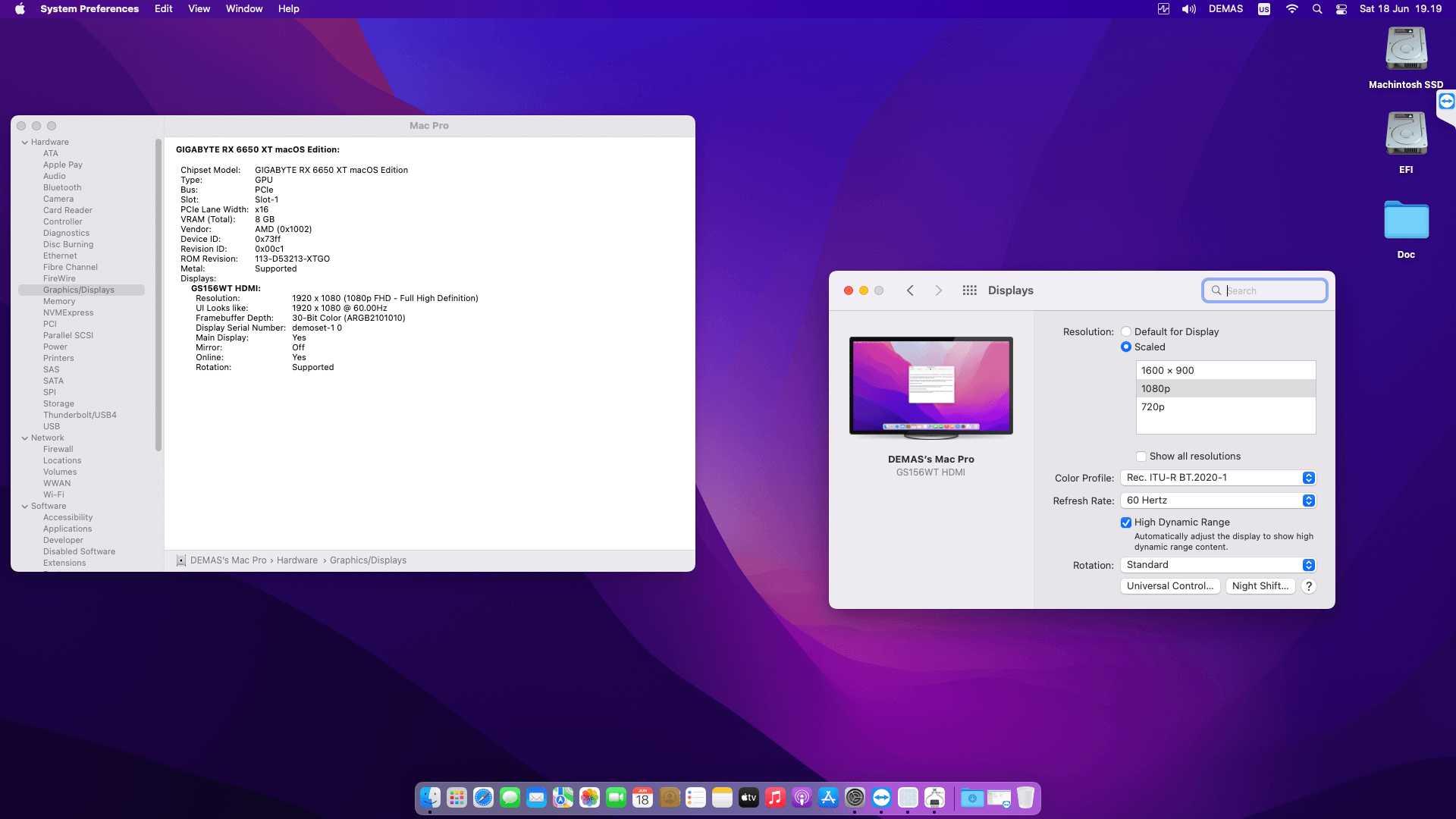The image size is (1456, 819).
Task: Open the Doc folder on the desktop
Action: (x=1406, y=221)
